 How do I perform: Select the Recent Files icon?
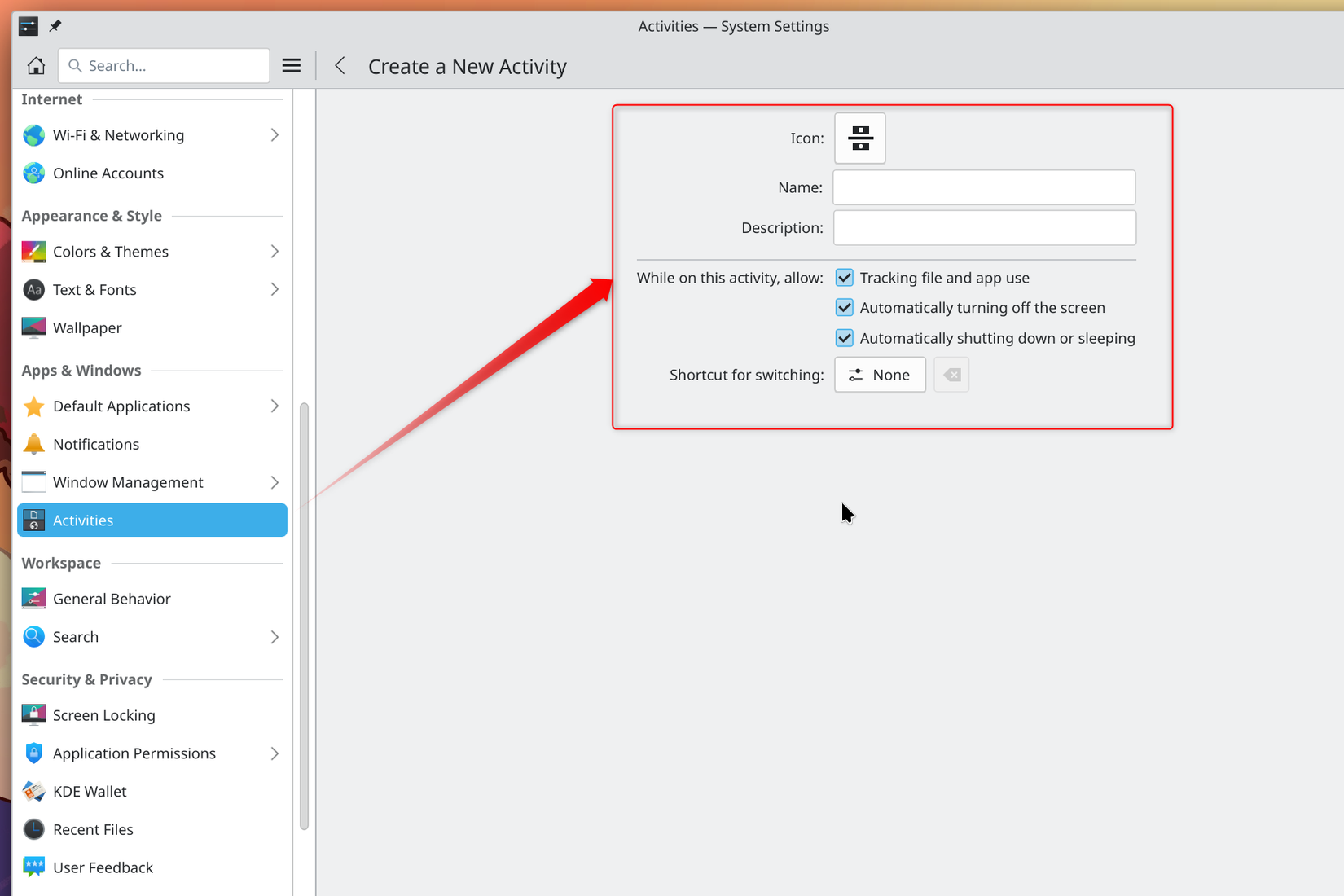click(x=33, y=828)
